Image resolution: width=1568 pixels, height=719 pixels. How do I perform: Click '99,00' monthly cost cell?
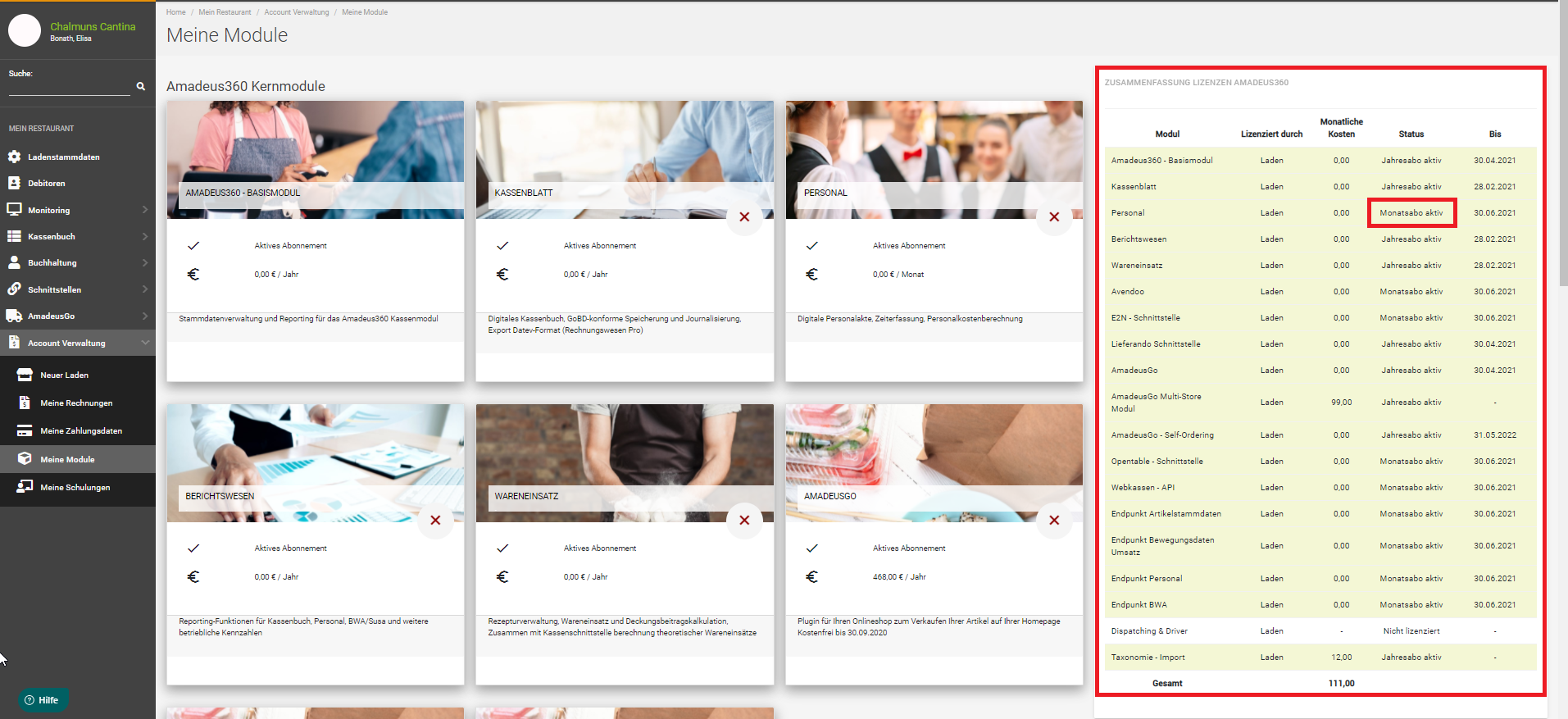1341,403
